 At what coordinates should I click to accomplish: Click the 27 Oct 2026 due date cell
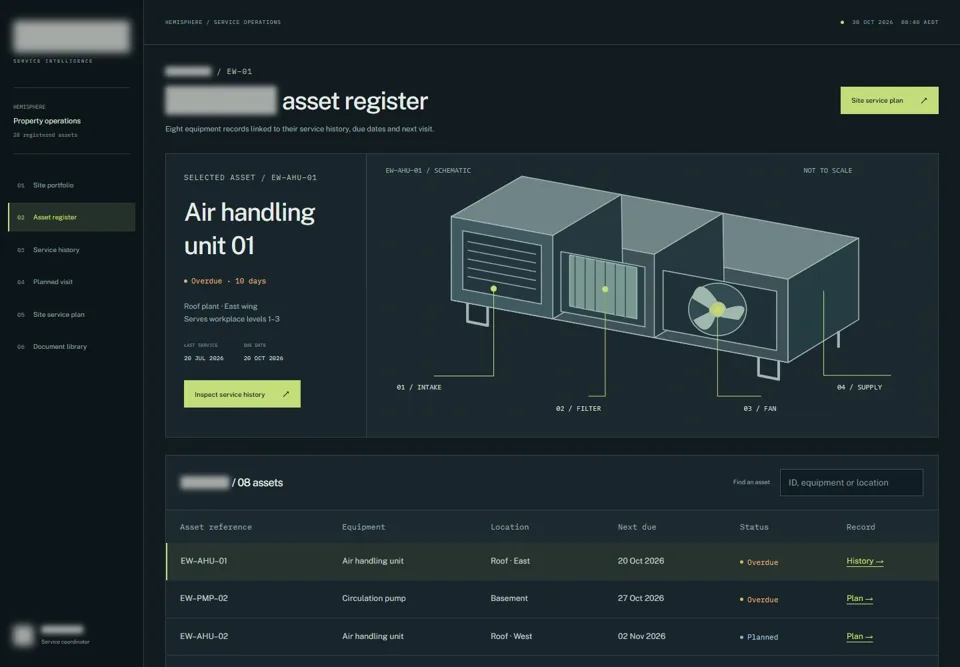[640, 598]
